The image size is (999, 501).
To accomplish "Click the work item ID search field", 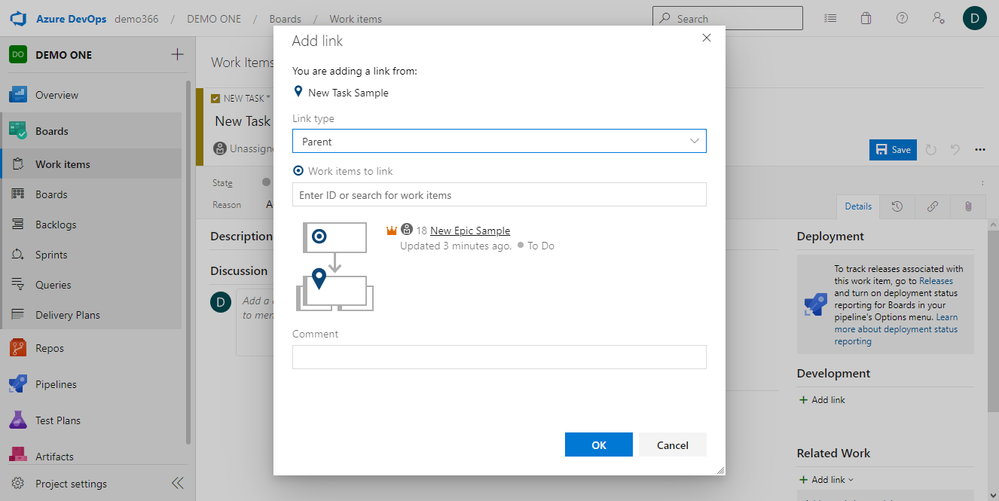I will 499,195.
